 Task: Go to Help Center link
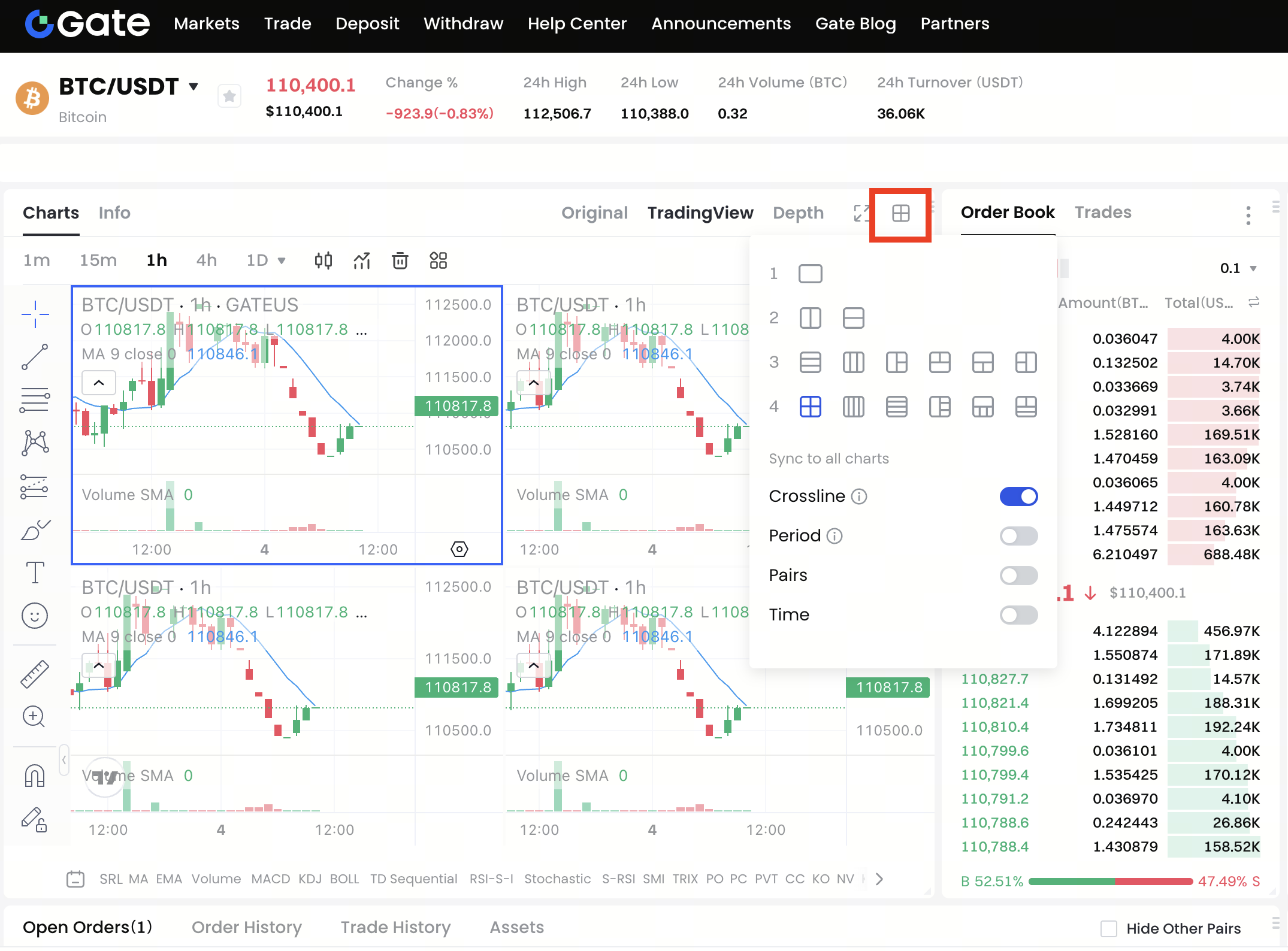(577, 24)
